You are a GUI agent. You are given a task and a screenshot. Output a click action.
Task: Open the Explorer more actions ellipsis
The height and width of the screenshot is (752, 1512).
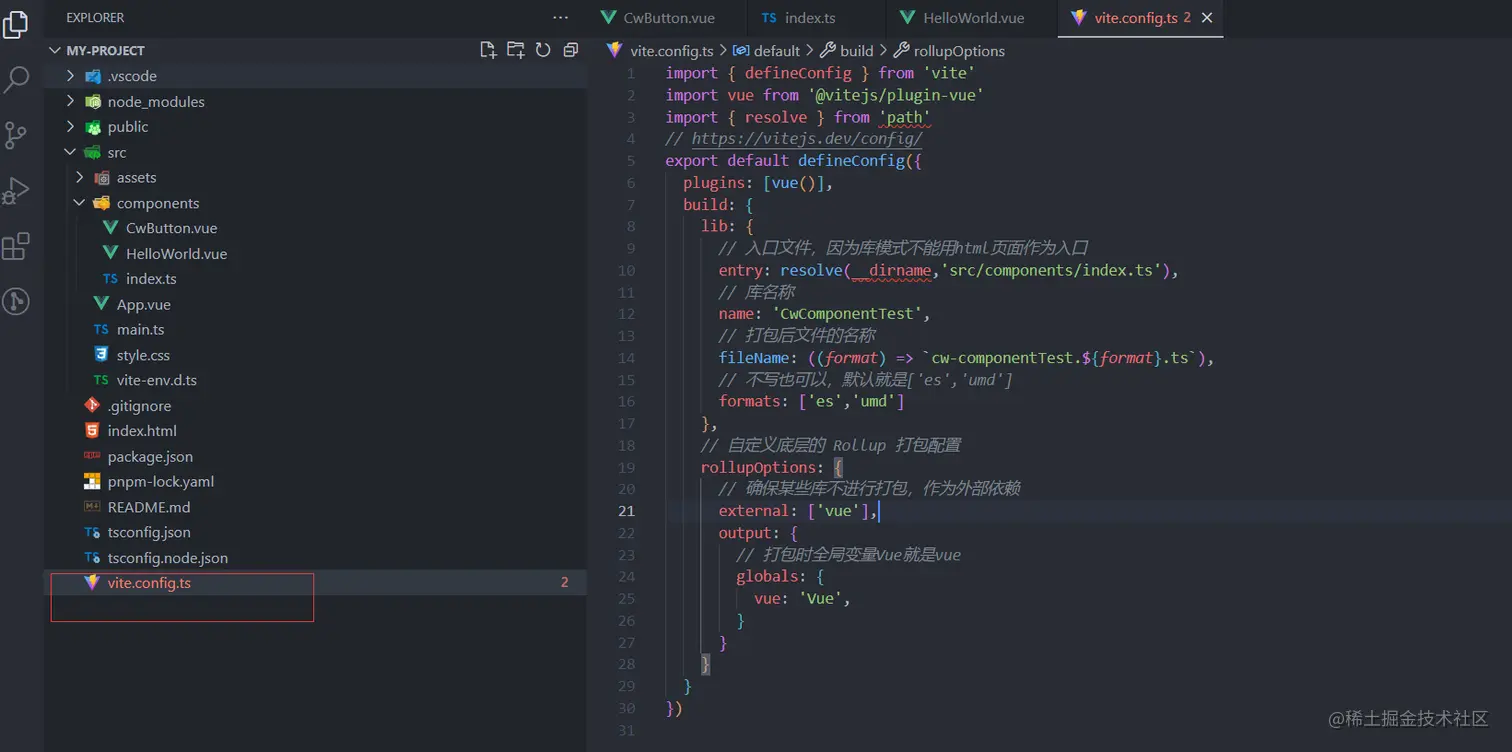pyautogui.click(x=560, y=18)
